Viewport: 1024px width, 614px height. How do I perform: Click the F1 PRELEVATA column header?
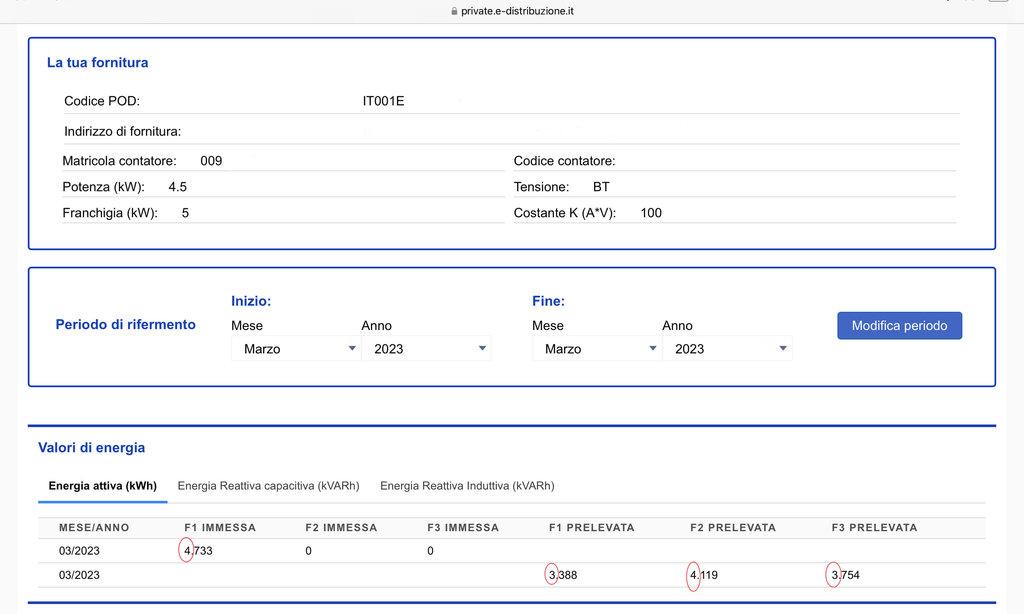tap(591, 527)
